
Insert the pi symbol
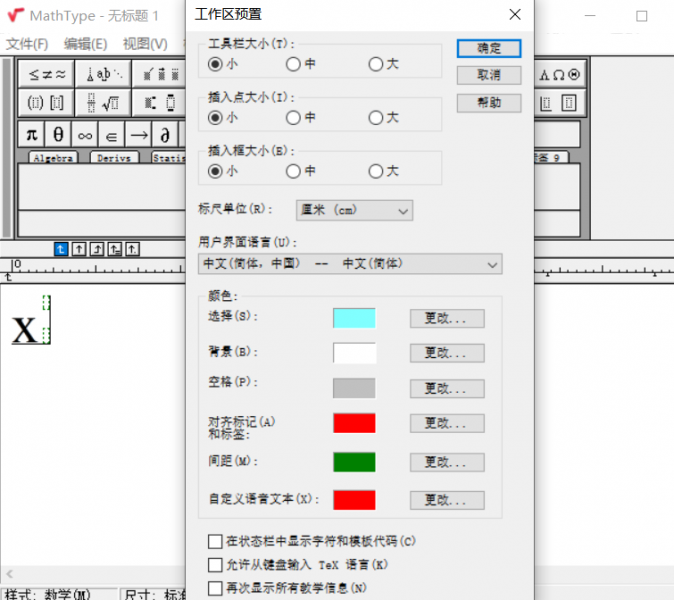(31, 135)
